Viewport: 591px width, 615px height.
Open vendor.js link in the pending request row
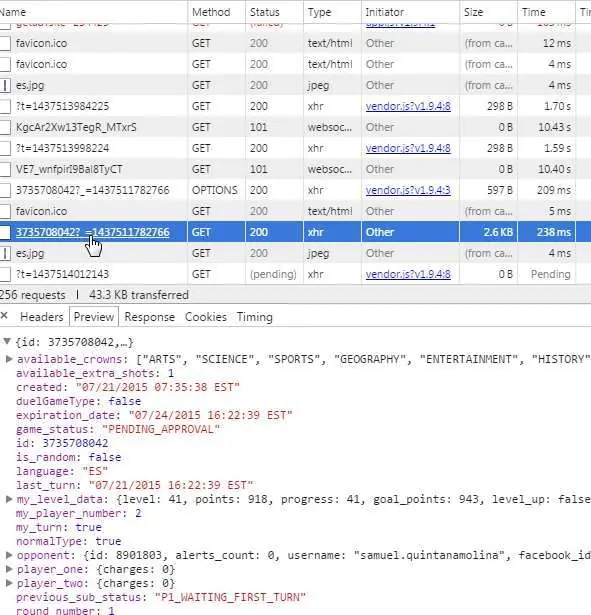408,274
